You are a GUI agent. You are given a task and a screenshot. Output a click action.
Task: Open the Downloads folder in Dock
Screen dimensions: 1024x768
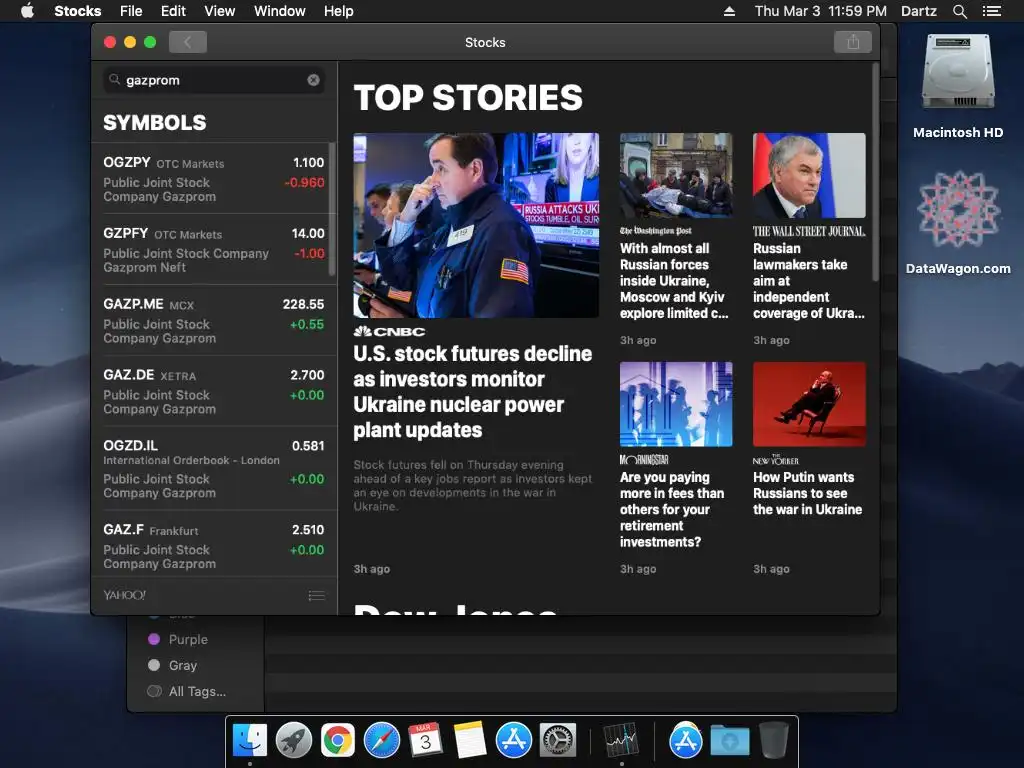[729, 740]
